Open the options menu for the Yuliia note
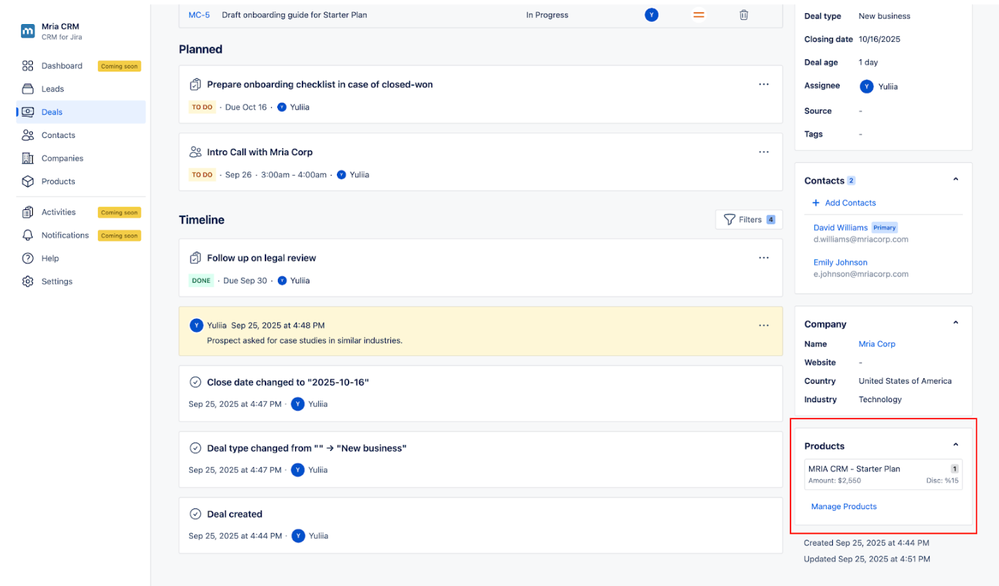This screenshot has width=999, height=586. coord(763,325)
